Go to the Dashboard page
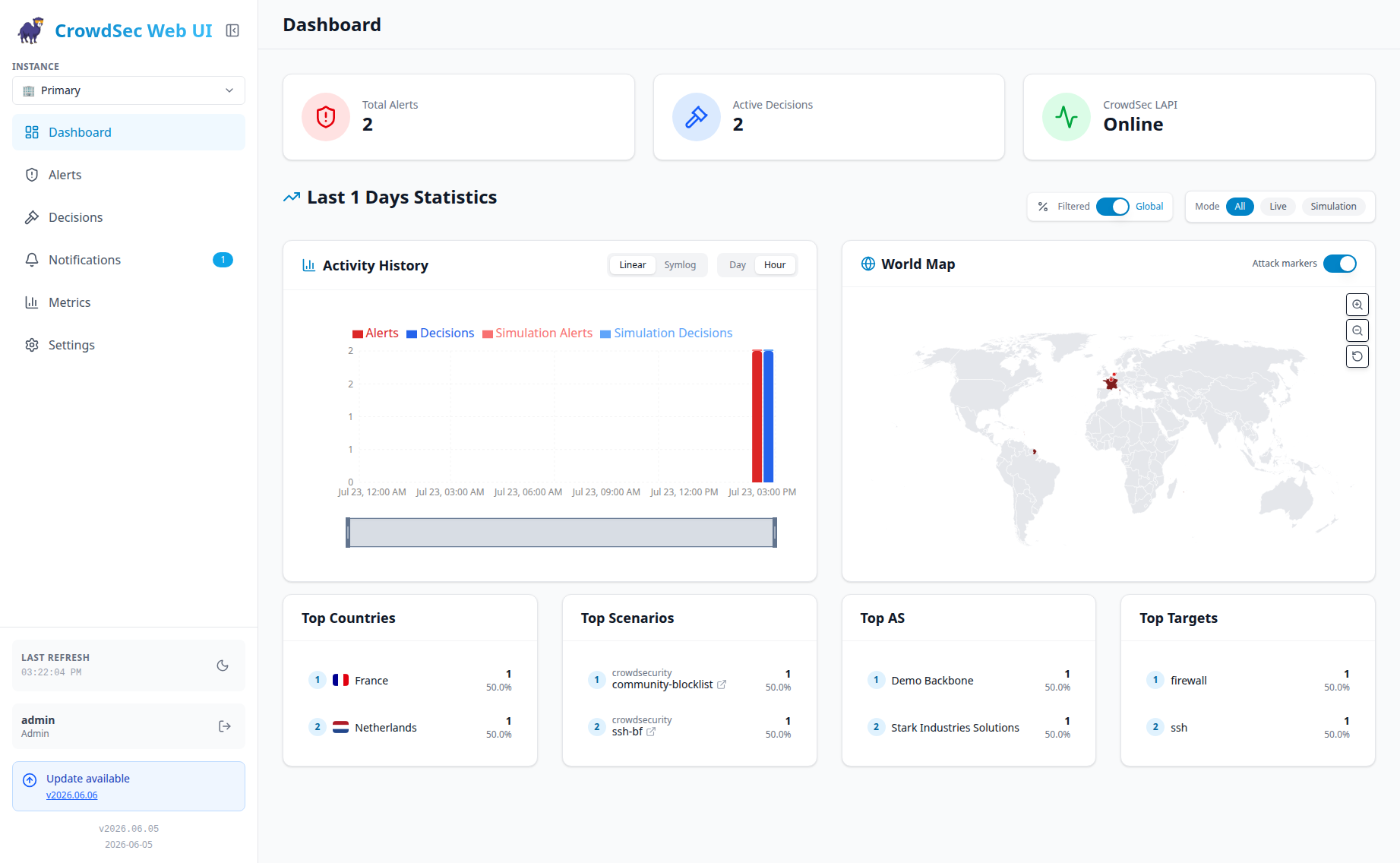This screenshot has height=863, width=1400. click(x=128, y=132)
